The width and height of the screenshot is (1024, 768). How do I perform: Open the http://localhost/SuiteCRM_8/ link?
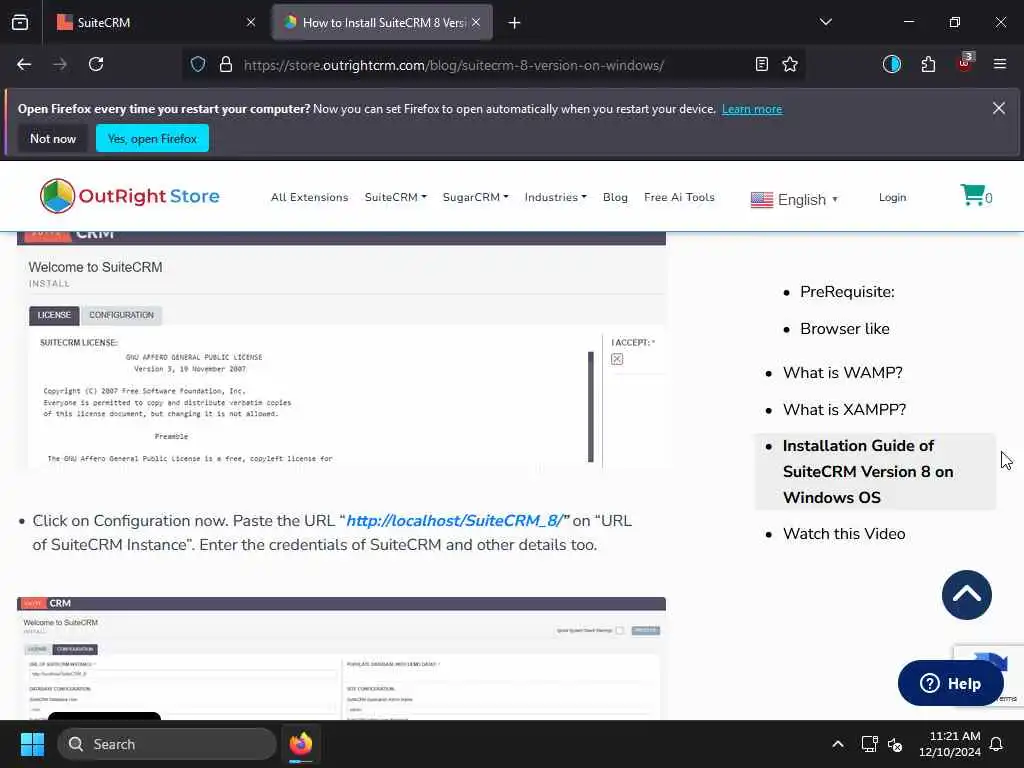tap(455, 520)
